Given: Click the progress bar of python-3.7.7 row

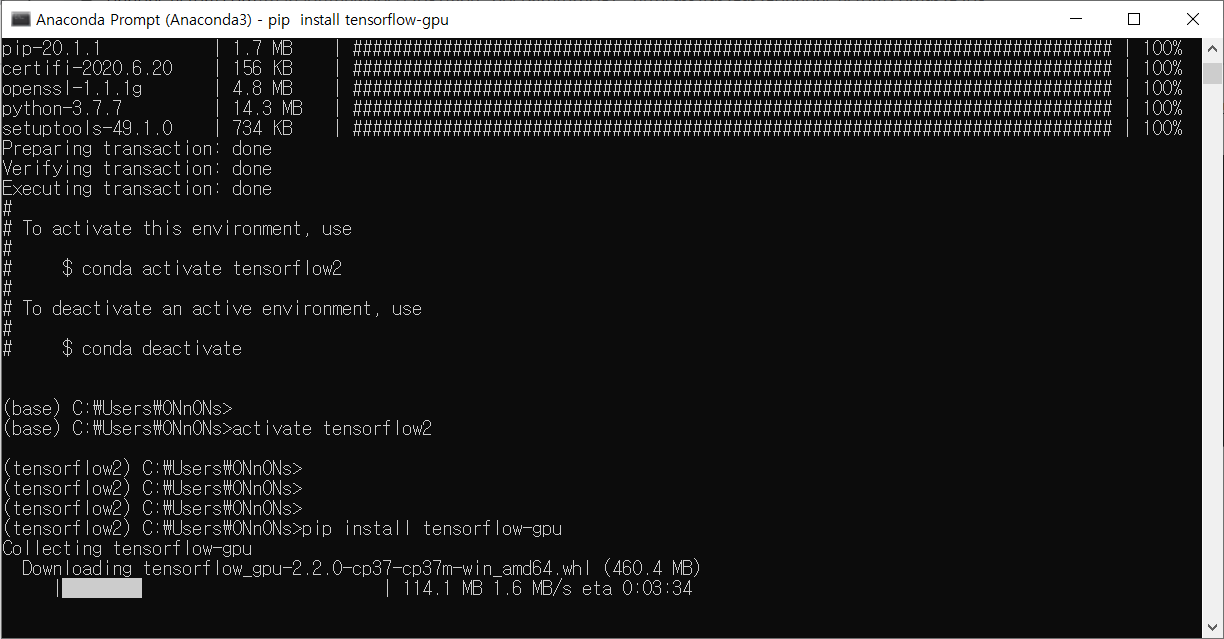Looking at the screenshot, I should click(732, 108).
